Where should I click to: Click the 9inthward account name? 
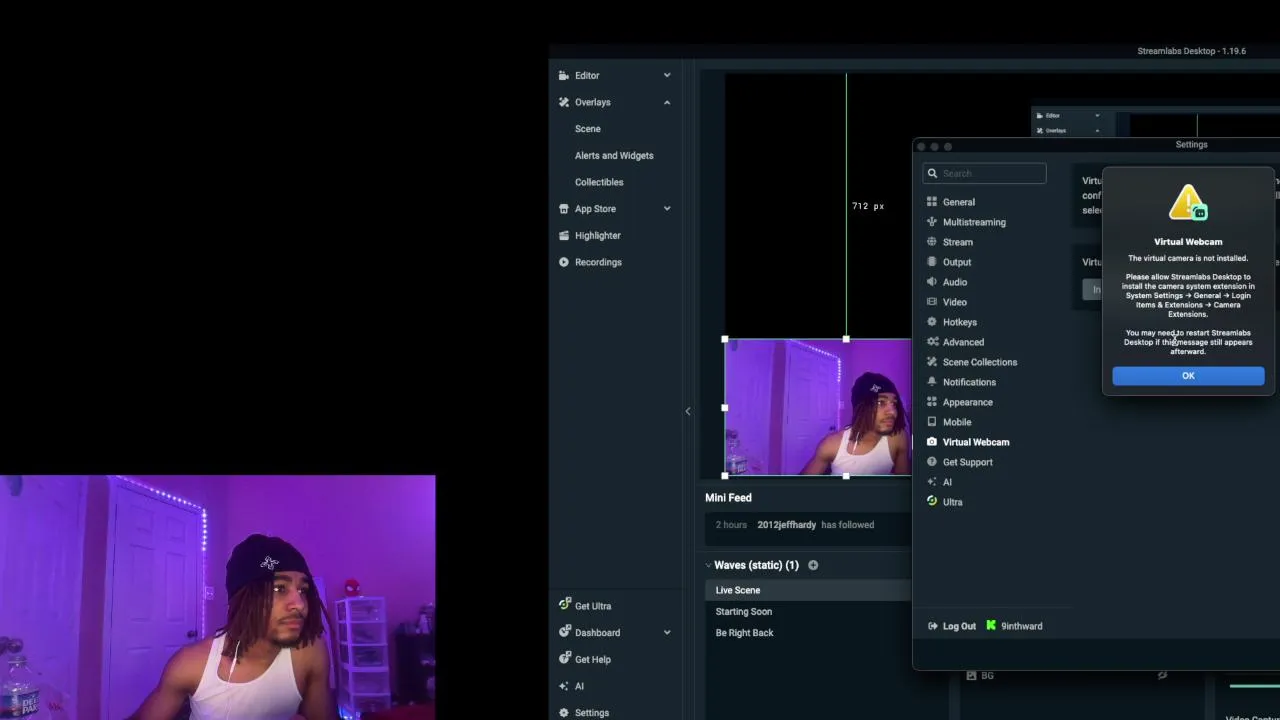point(1021,626)
